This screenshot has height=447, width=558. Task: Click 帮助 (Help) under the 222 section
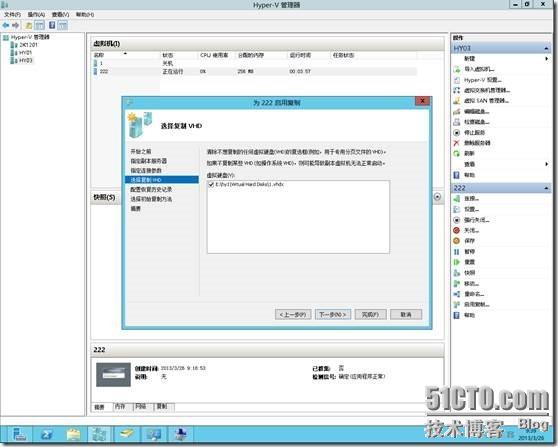[x=469, y=315]
